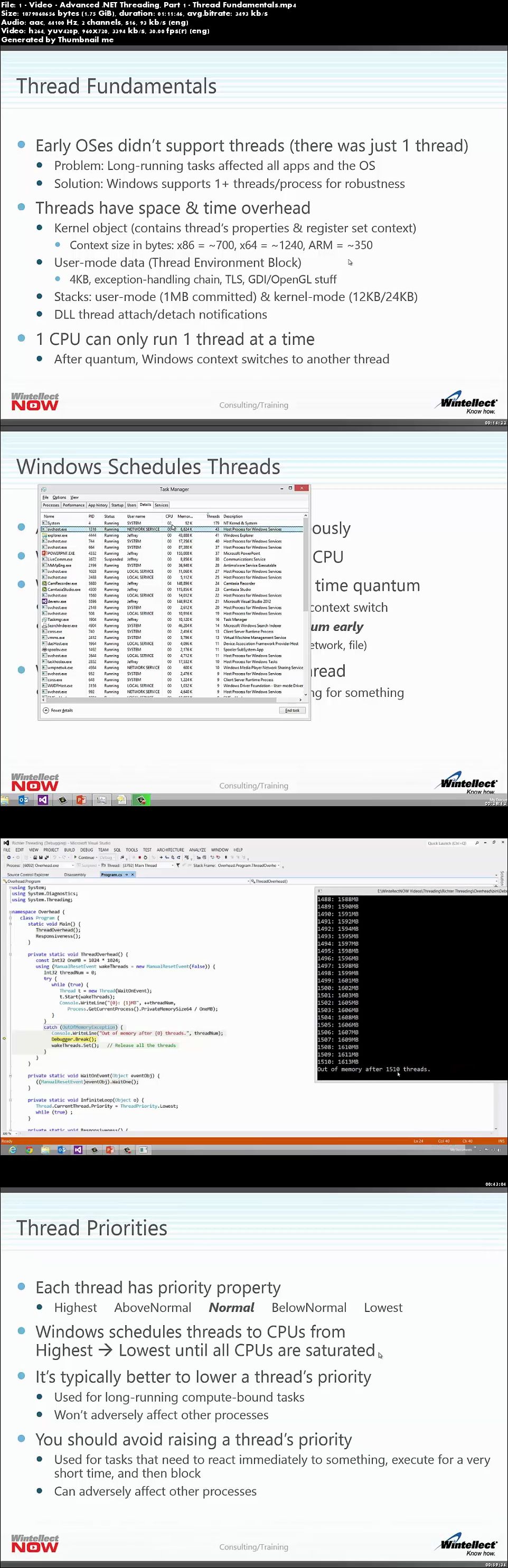Open the ARCHITECTURE menu

point(170,850)
